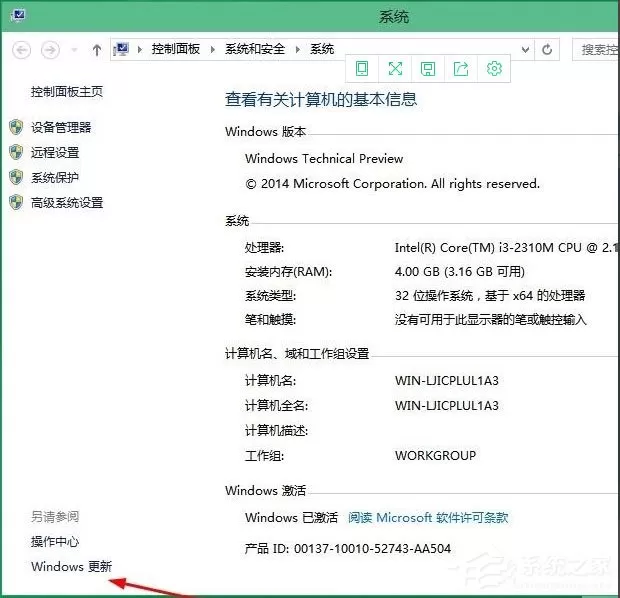Click the save image icon in overlay
The width and height of the screenshot is (620, 598).
(428, 68)
